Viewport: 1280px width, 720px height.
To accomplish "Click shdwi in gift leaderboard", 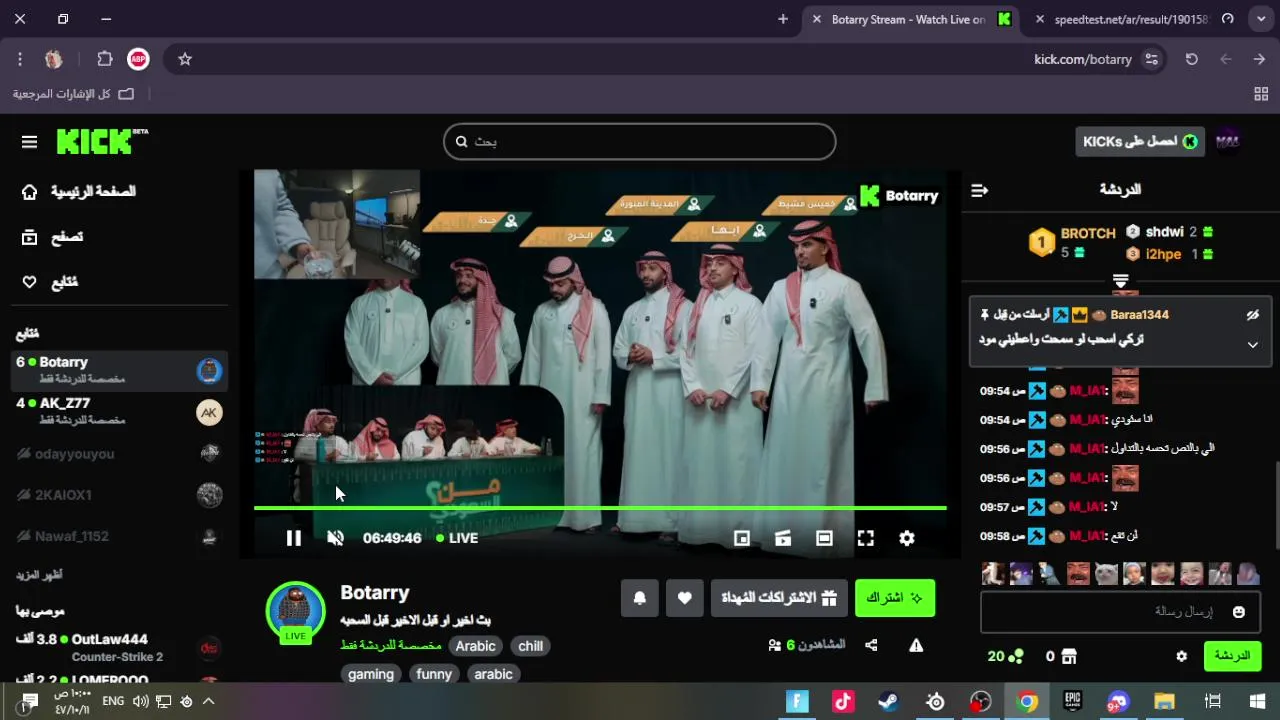I will click(1165, 232).
